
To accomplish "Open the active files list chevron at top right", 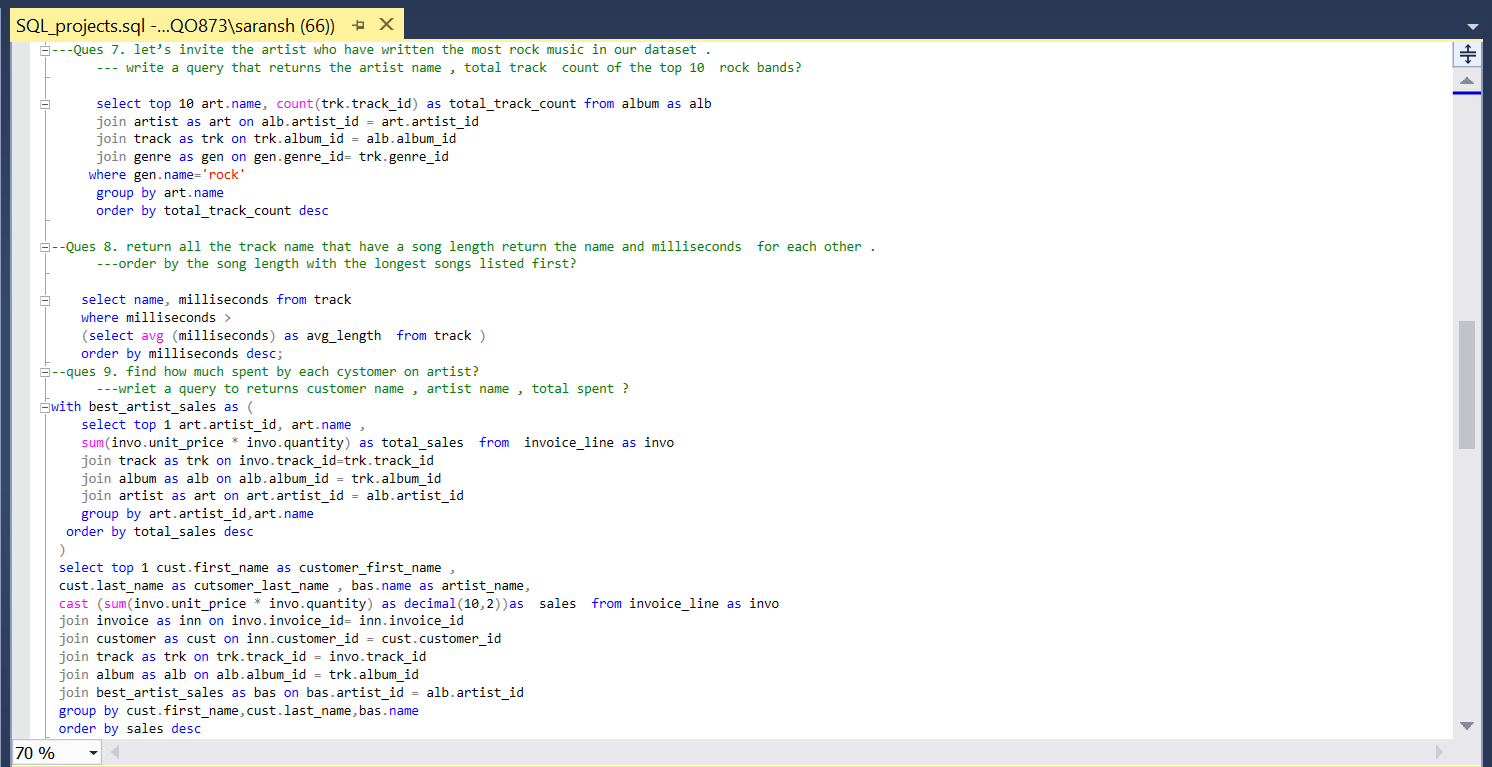I will pyautogui.click(x=1474, y=25).
